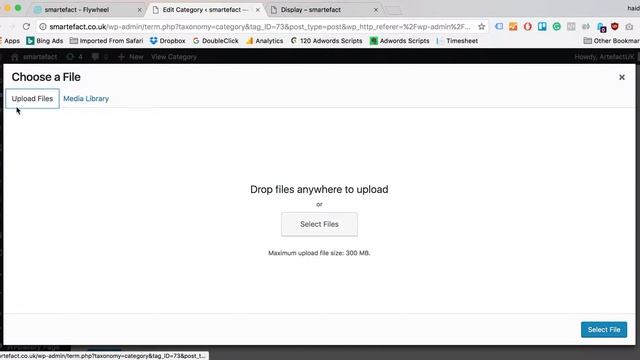Switch to the smartefact – Flywheel browser tab

86,10
